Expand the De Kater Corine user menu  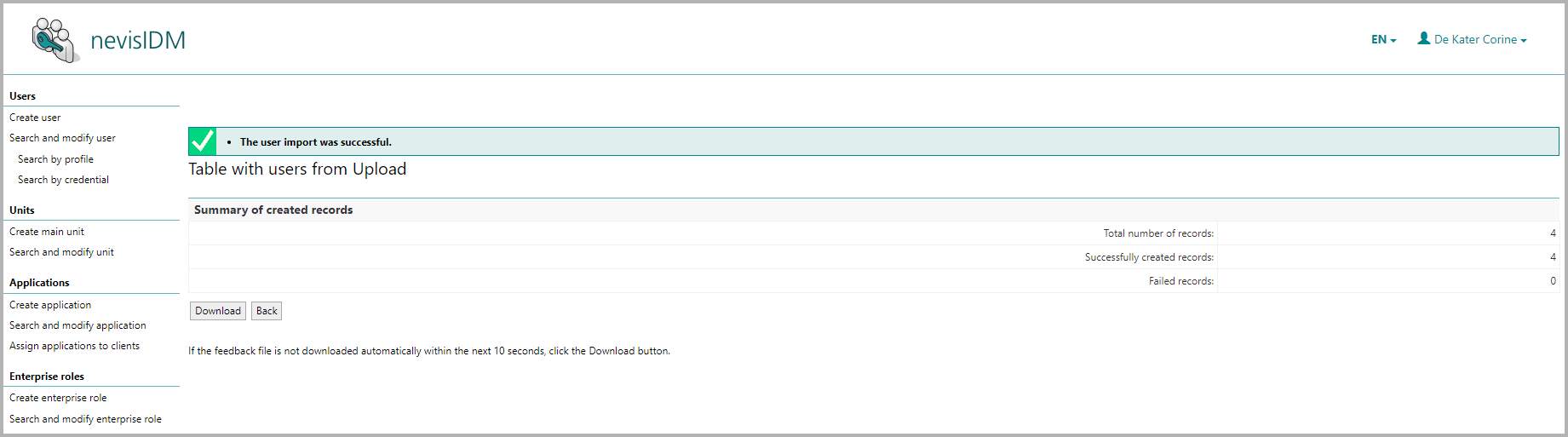(x=1479, y=40)
